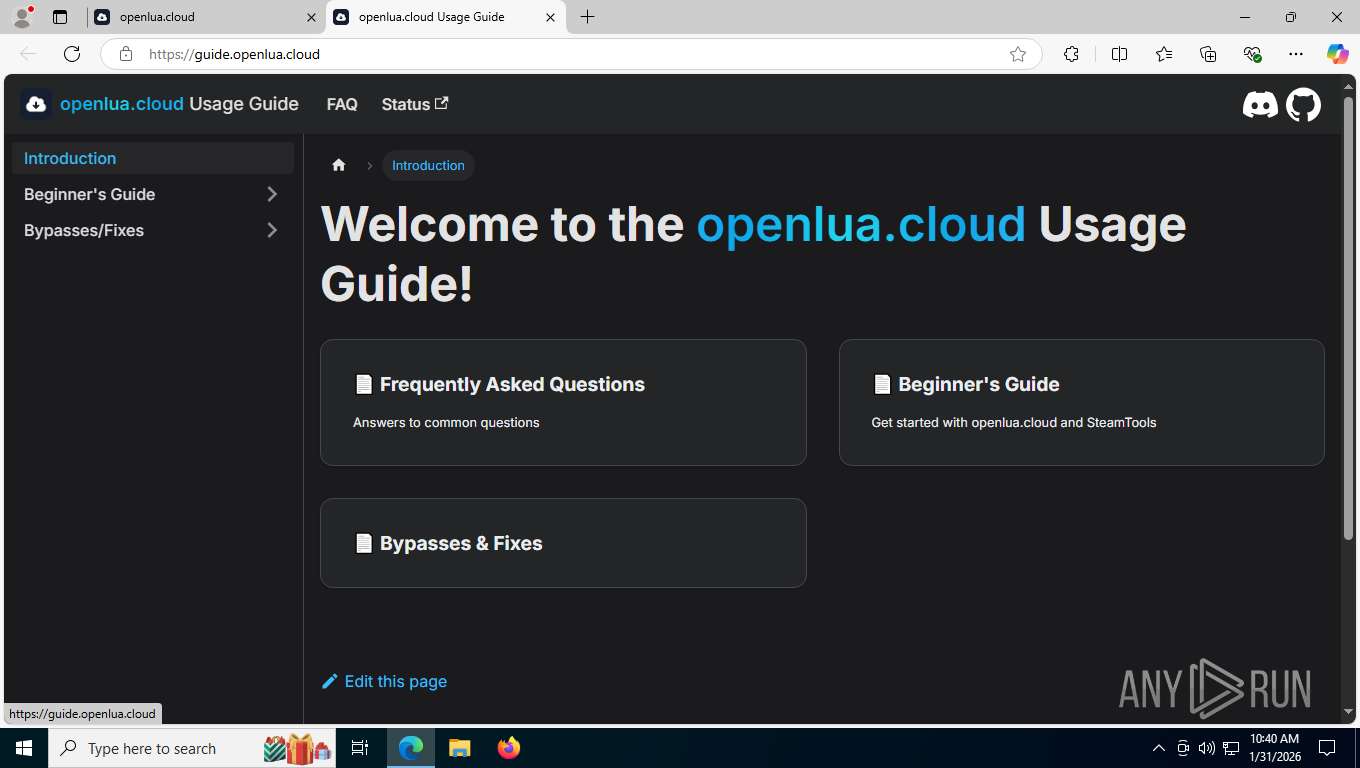Open the Copilot icon in the browser toolbar

pos(1338,54)
